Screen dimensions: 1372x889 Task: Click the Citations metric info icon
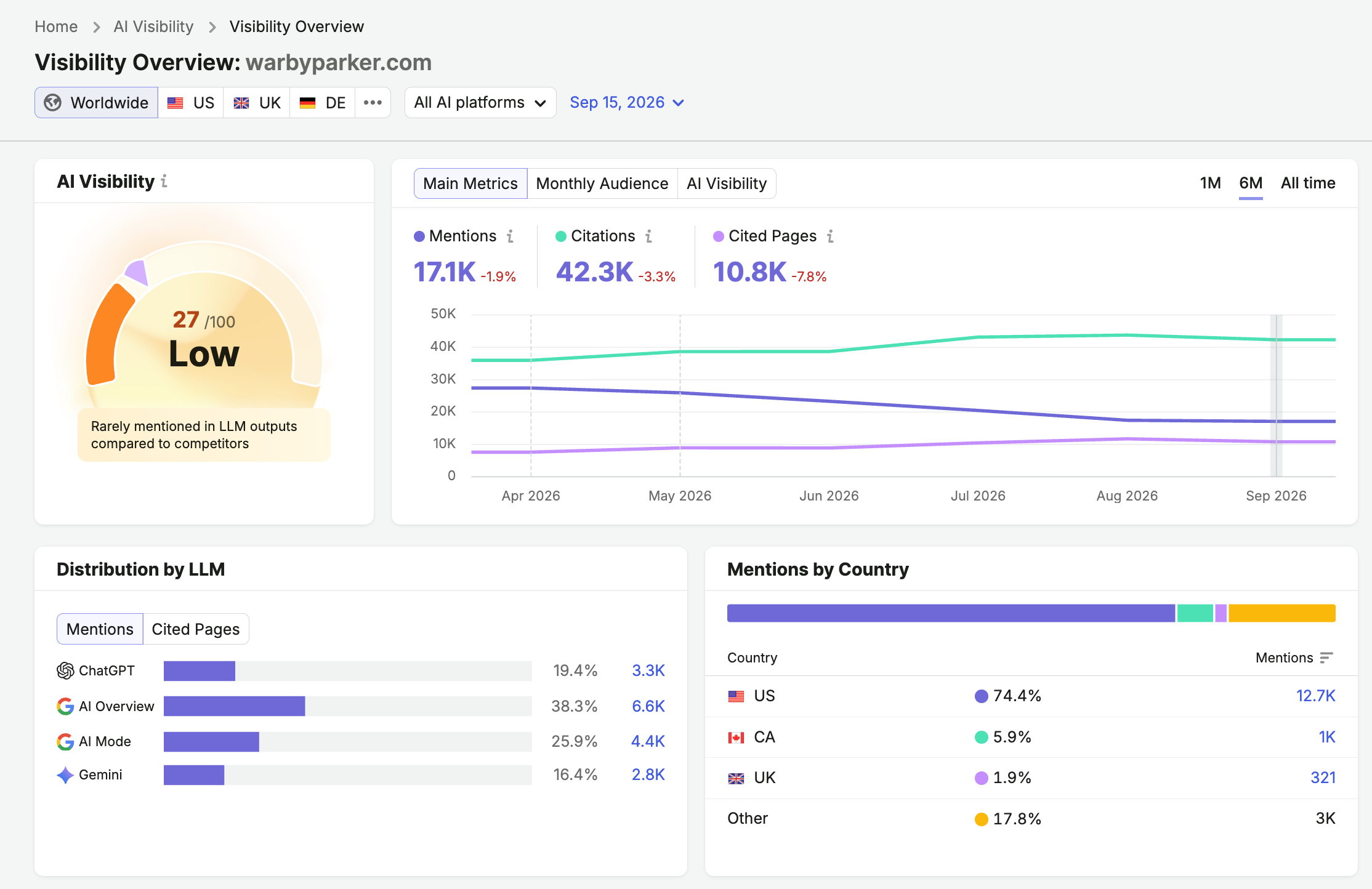(649, 236)
